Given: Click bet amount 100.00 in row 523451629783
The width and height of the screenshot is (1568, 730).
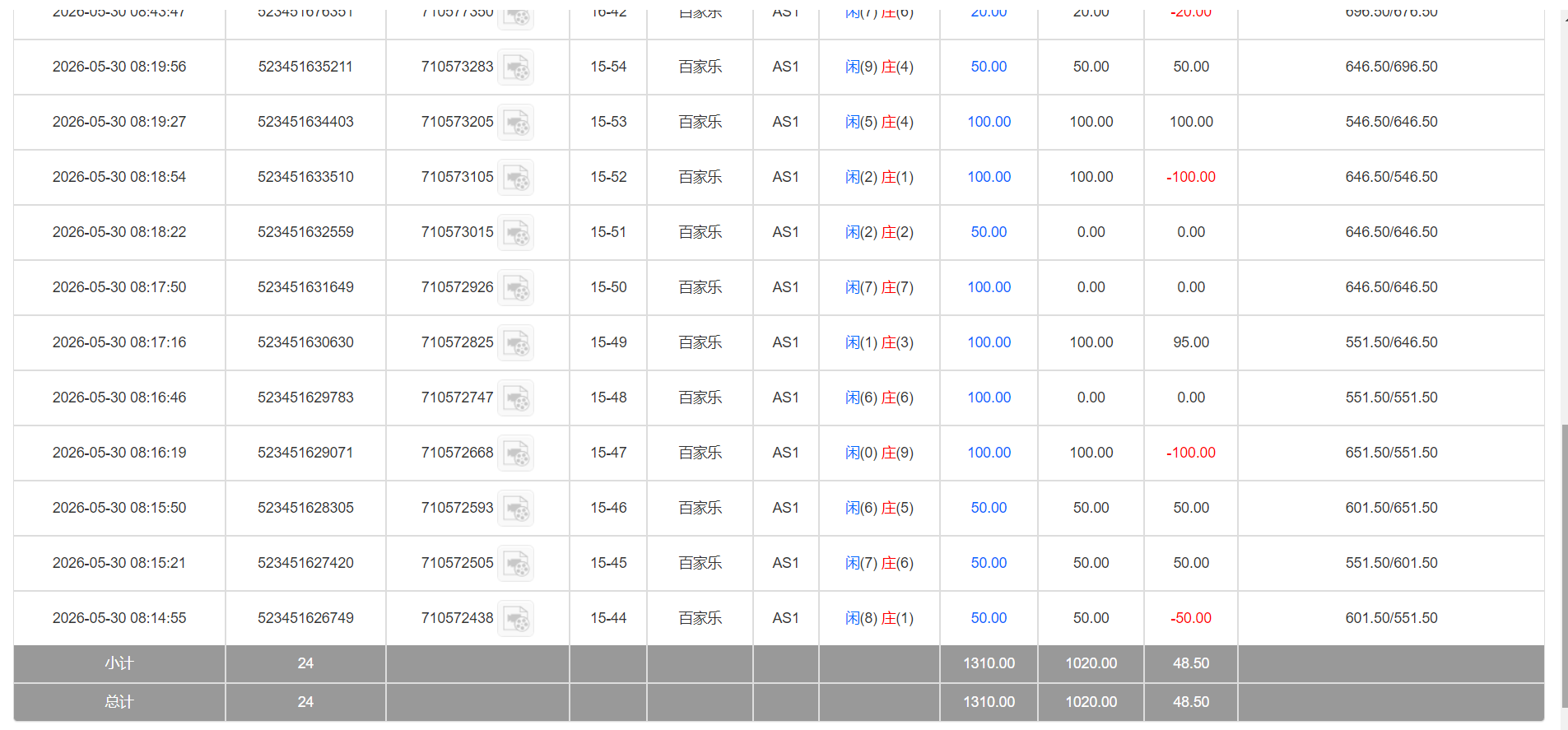Looking at the screenshot, I should (989, 398).
